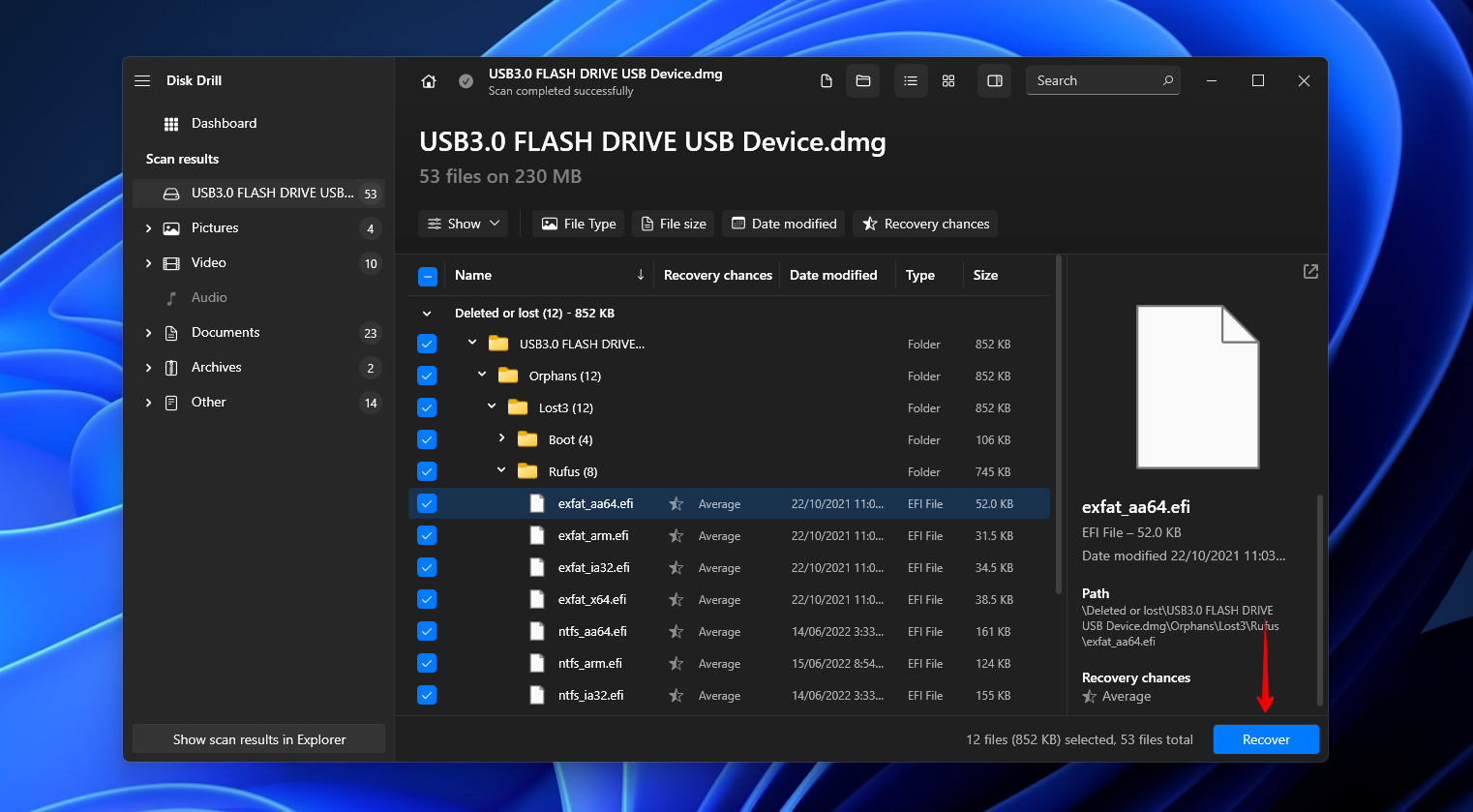Toggle the preview panel icon
The width and height of the screenshot is (1473, 812).
pyautogui.click(x=994, y=81)
